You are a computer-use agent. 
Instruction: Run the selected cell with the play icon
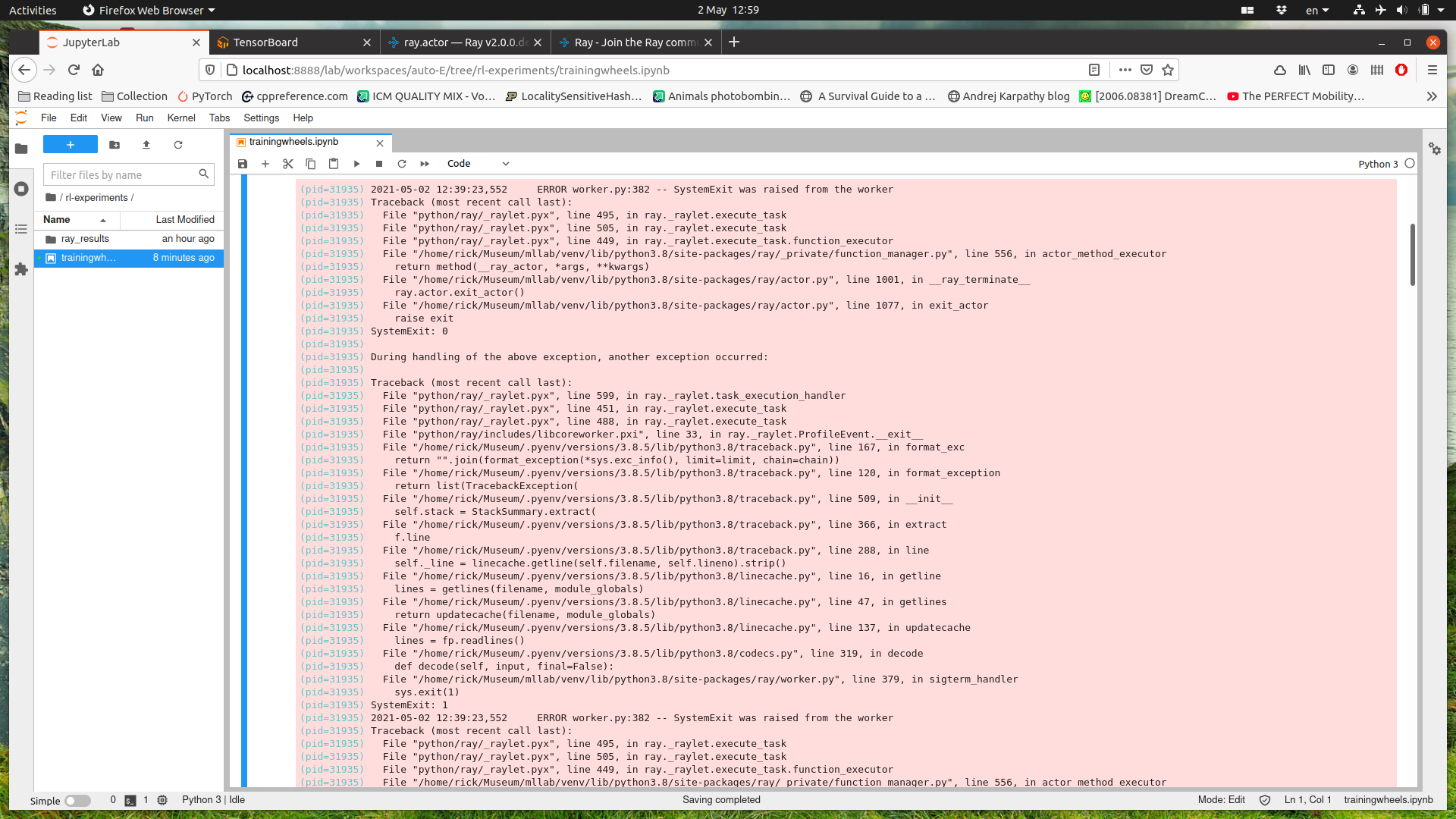click(356, 164)
